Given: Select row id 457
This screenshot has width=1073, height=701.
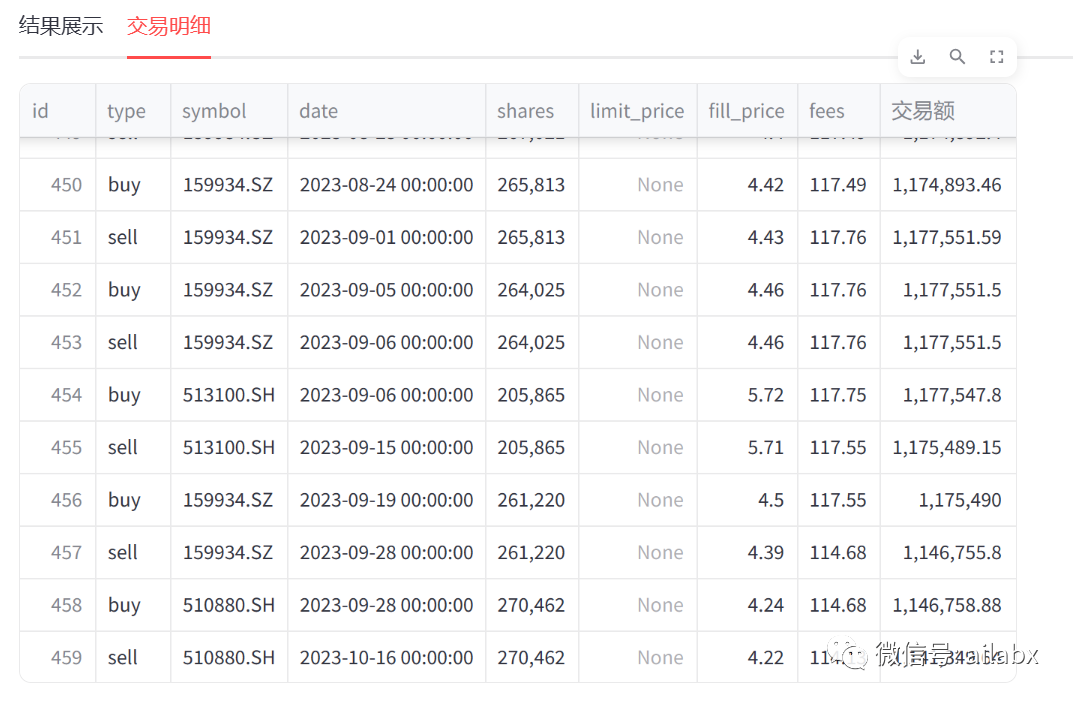Looking at the screenshot, I should [x=57, y=552].
